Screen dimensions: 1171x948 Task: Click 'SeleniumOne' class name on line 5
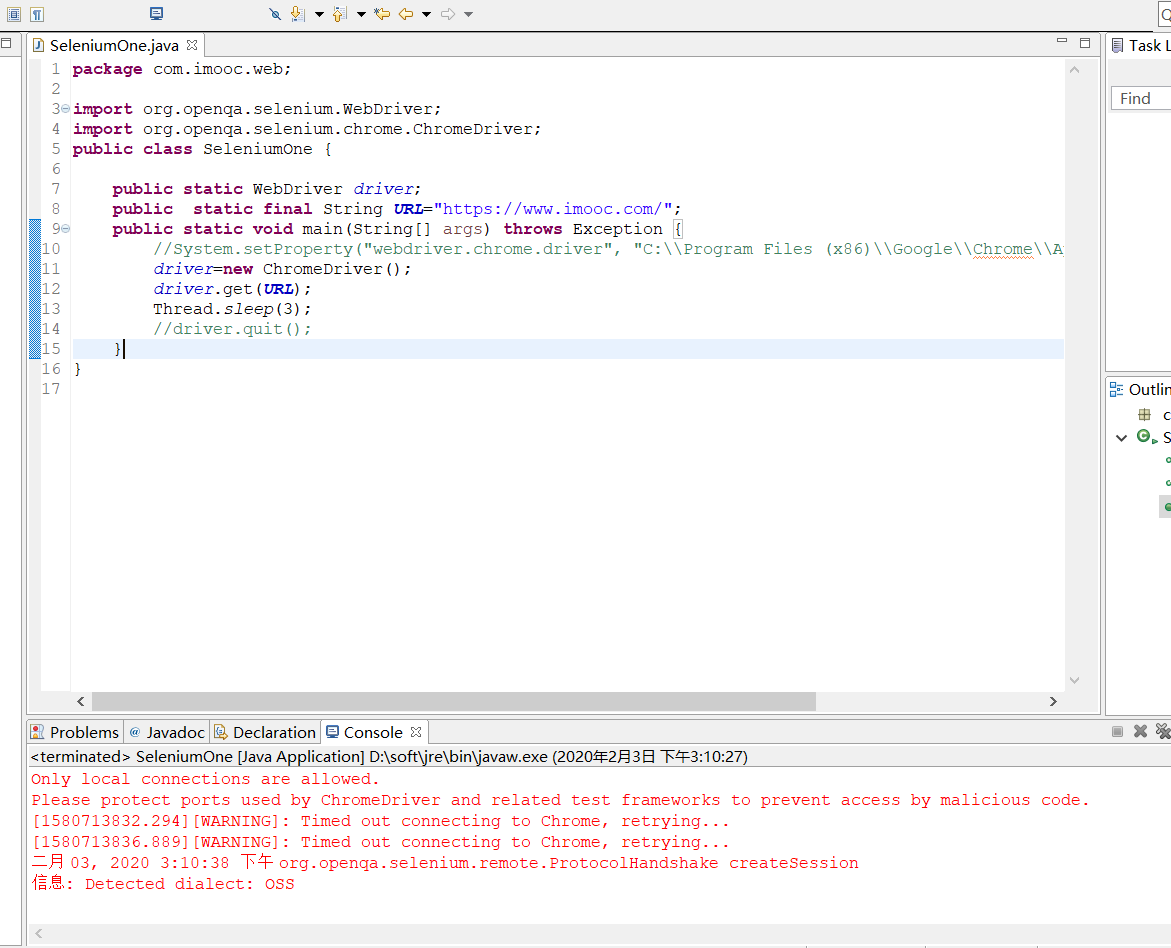pyautogui.click(x=258, y=149)
